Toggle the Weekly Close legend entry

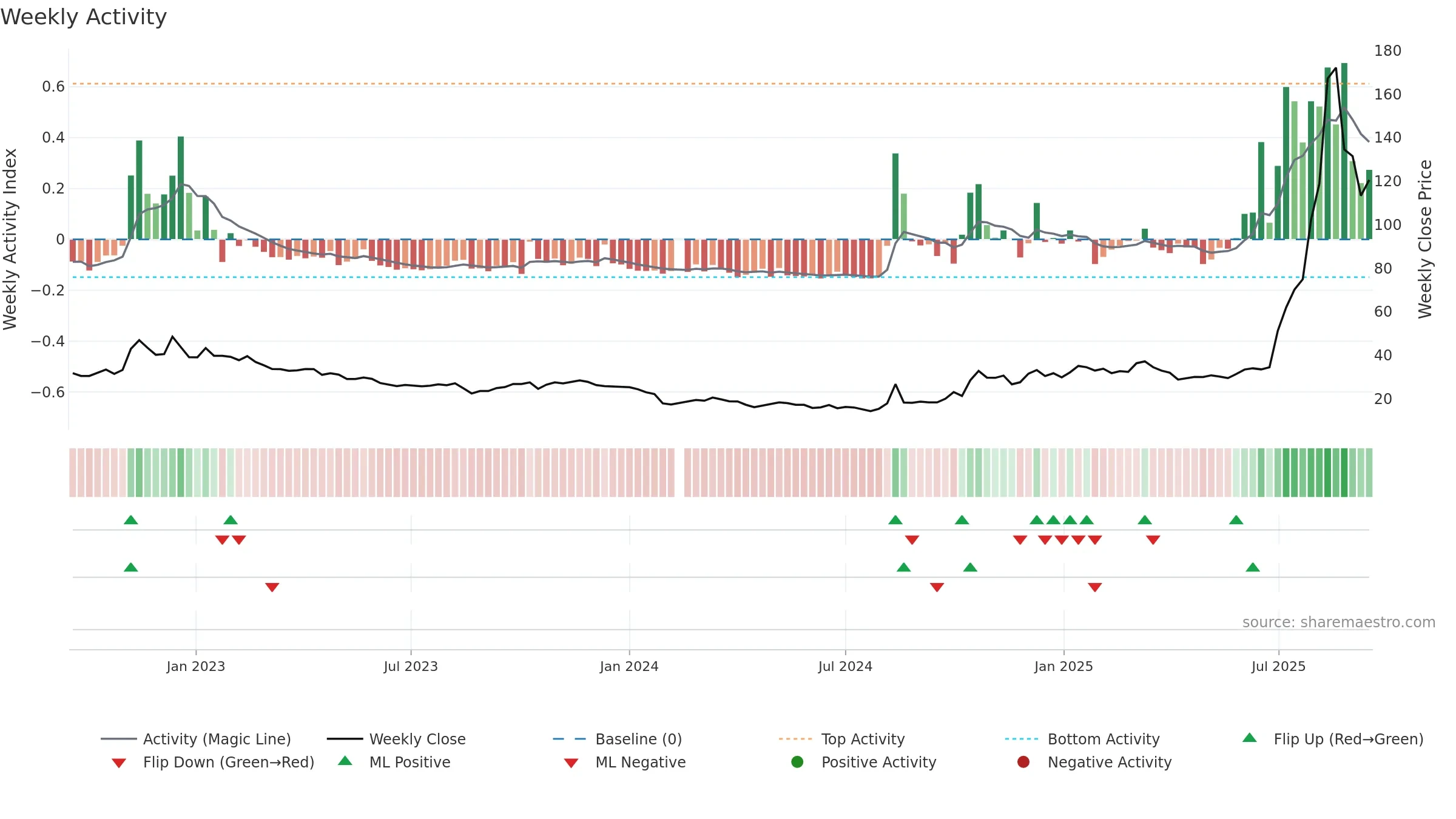point(396,739)
